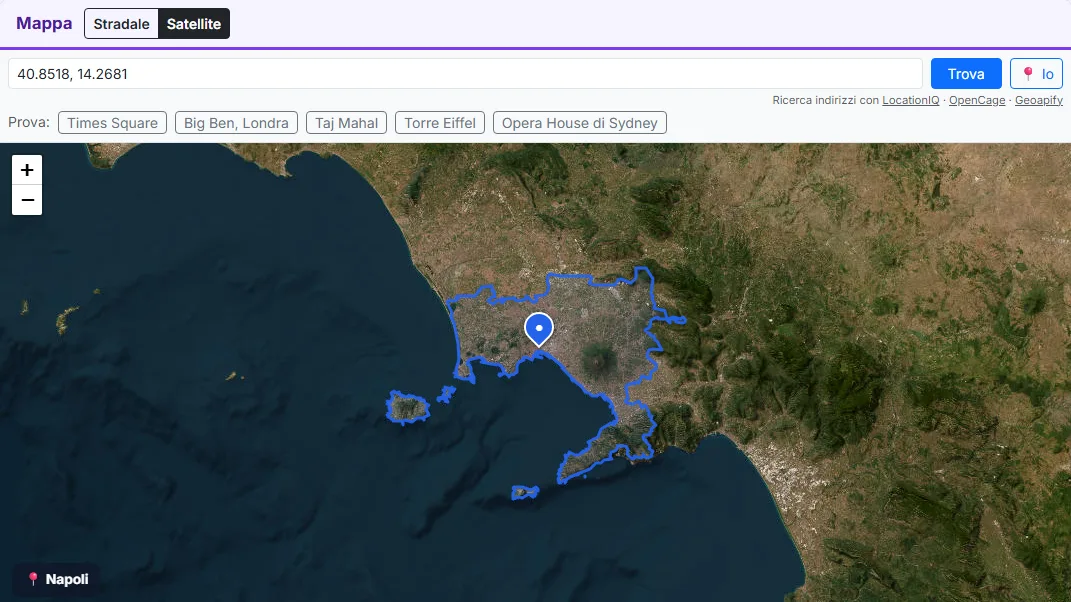The height and width of the screenshot is (602, 1071).
Task: Open the OpenCage link
Action: tap(977, 100)
